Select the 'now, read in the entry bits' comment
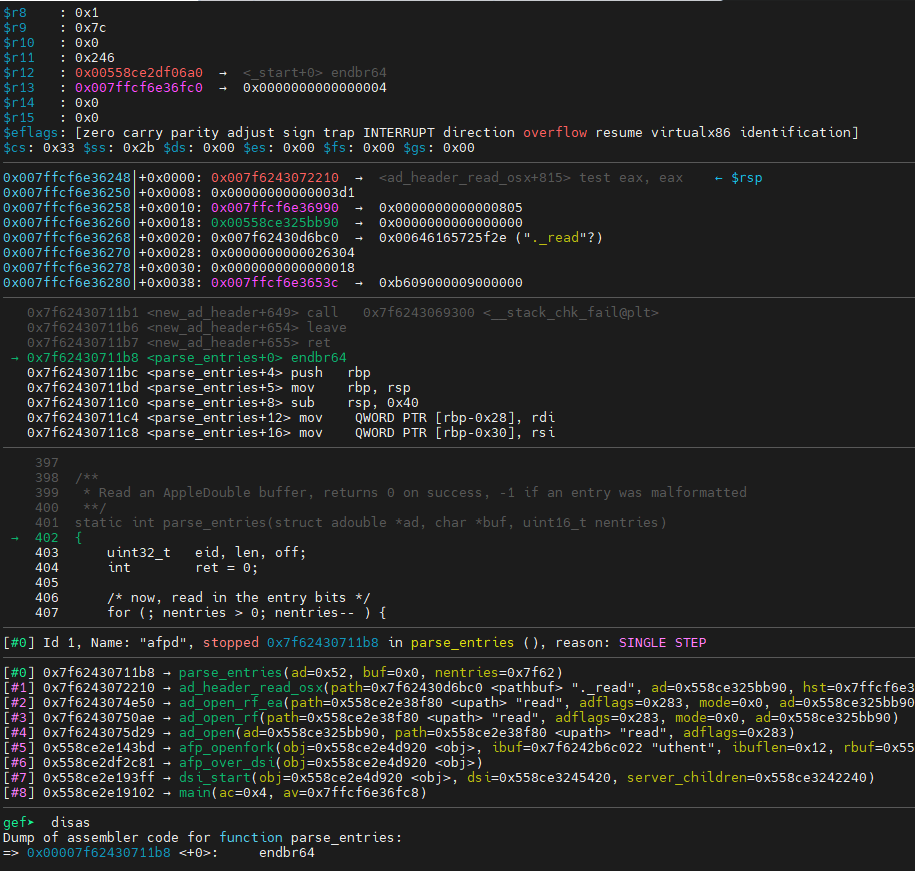915x871 pixels. coord(239,598)
